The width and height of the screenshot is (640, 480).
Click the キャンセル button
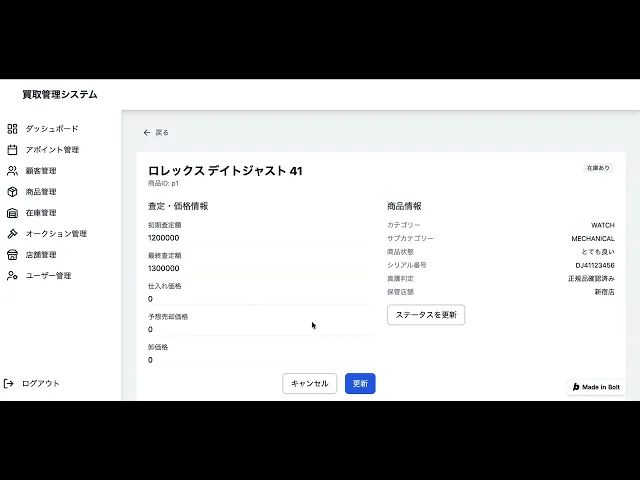[309, 384]
